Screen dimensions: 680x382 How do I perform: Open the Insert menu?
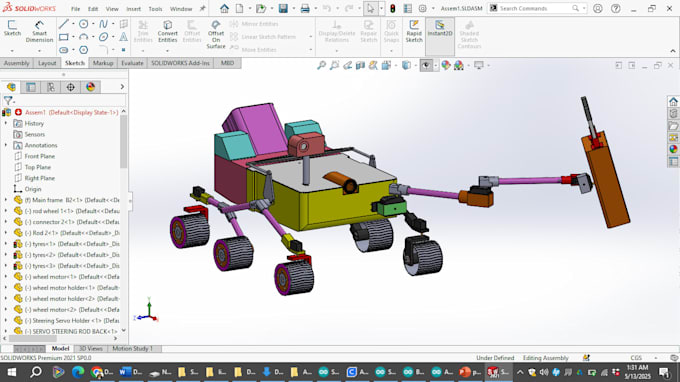tap(134, 9)
